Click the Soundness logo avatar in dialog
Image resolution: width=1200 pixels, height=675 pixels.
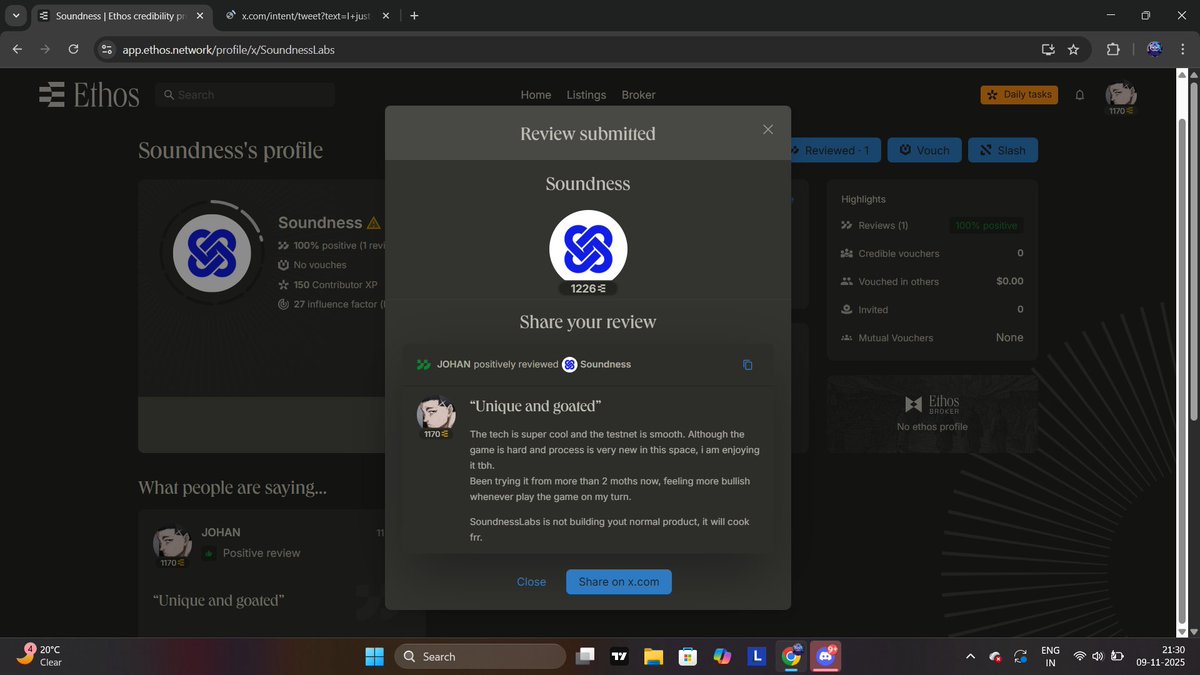click(x=588, y=249)
